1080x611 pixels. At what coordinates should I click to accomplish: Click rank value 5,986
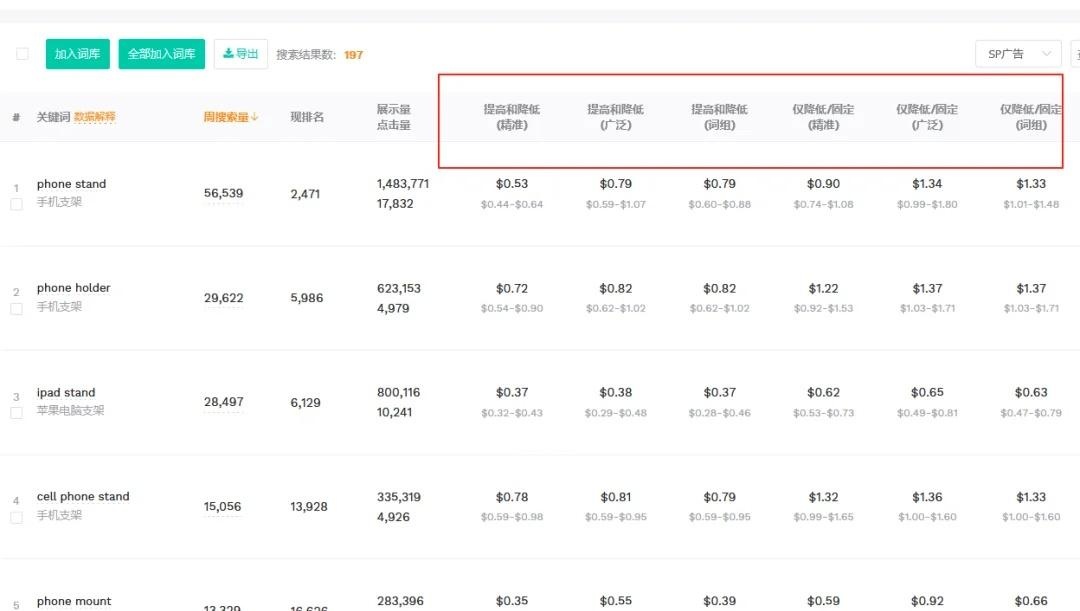tap(307, 298)
